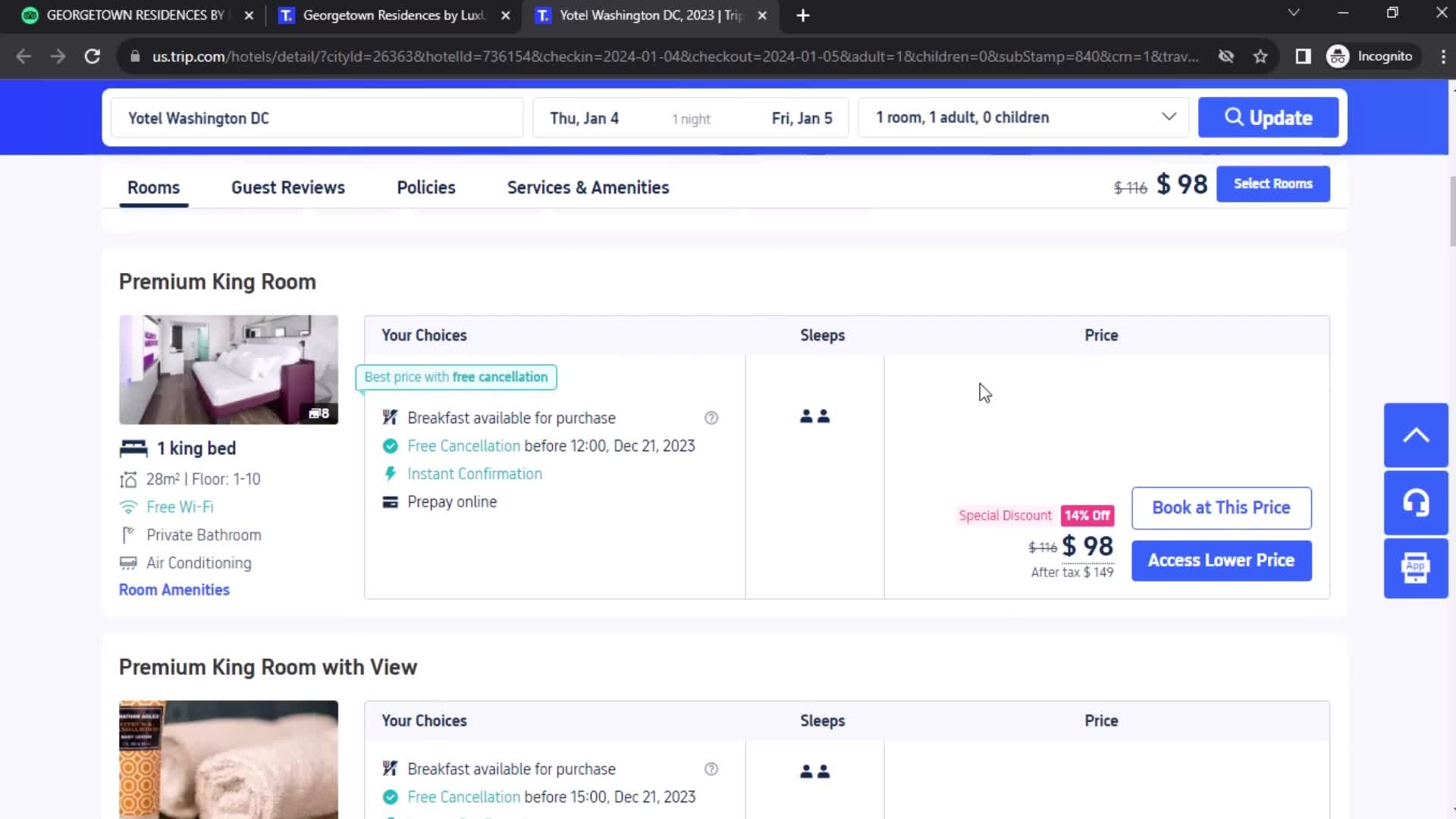Click the After tax $149 price text
The width and height of the screenshot is (1456, 819).
point(1072,573)
